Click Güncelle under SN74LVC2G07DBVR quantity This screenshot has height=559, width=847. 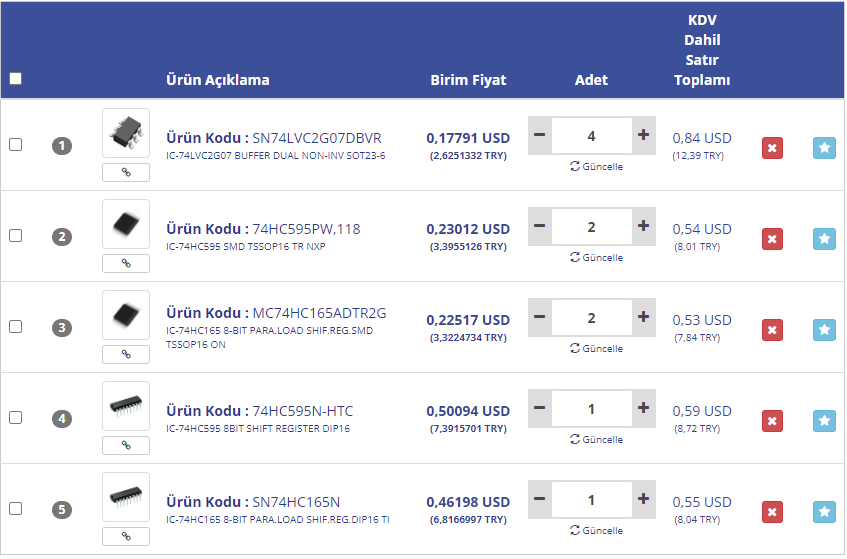click(596, 167)
